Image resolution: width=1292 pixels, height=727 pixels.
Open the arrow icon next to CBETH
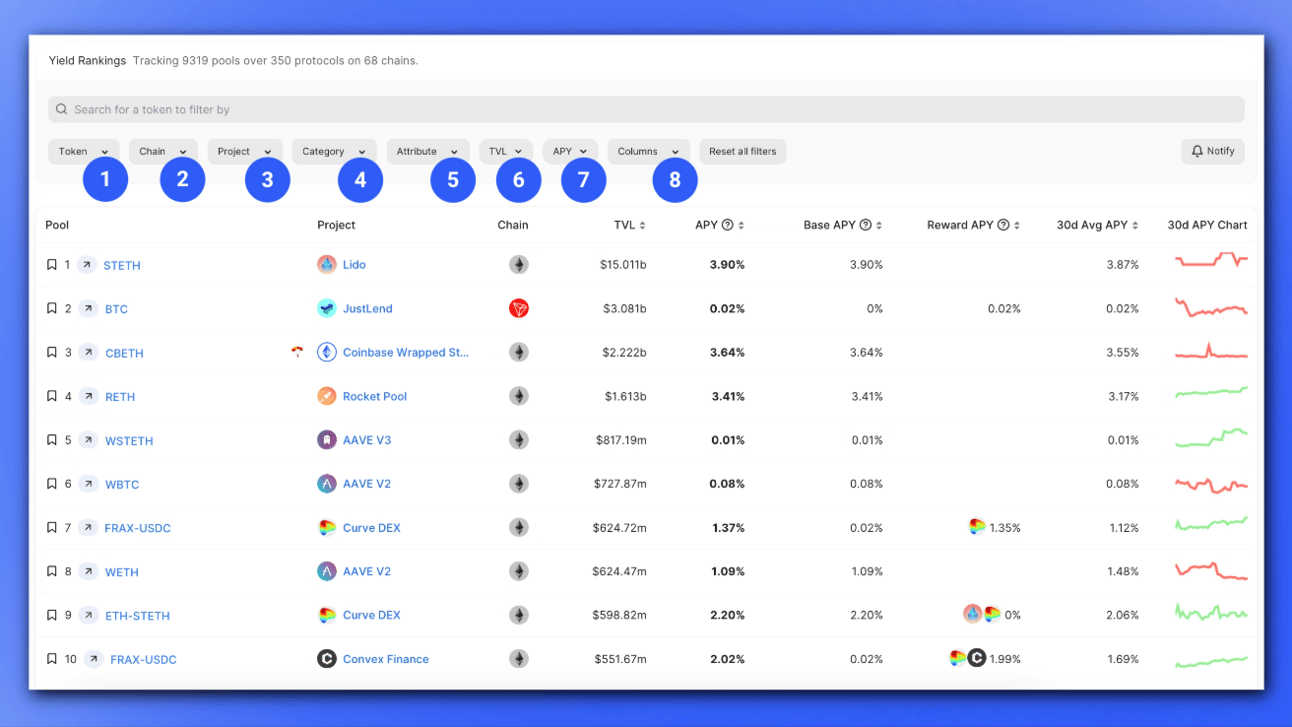pyautogui.click(x=88, y=353)
